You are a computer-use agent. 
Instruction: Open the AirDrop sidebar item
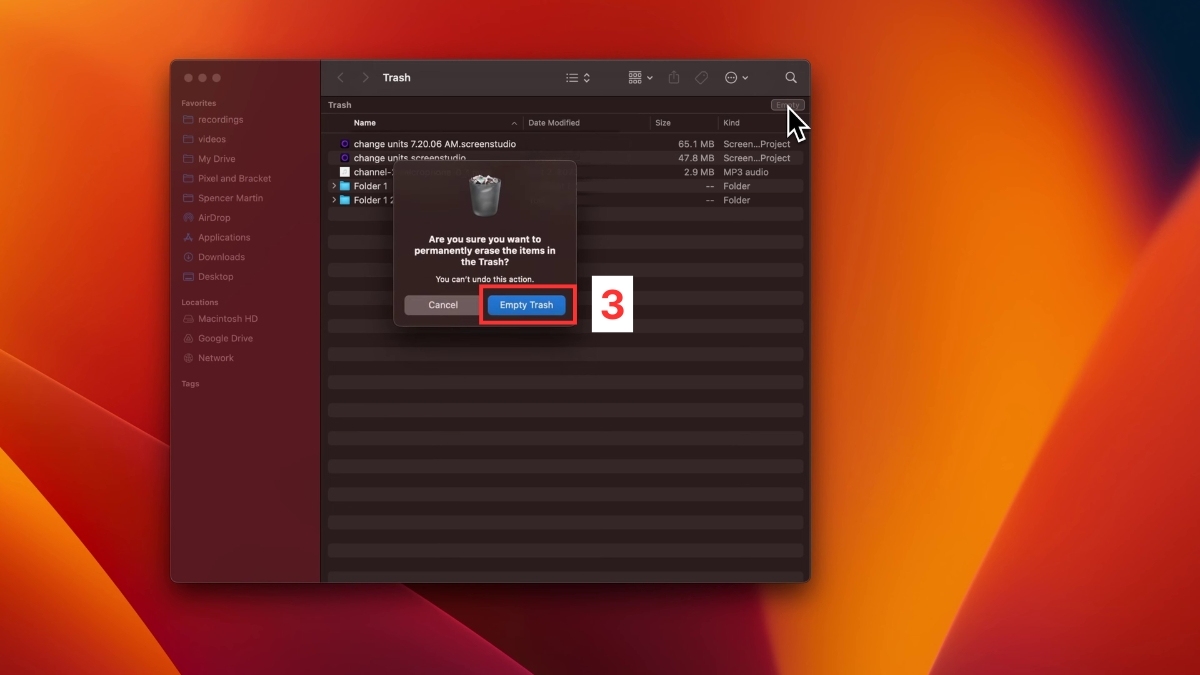click(x=214, y=217)
